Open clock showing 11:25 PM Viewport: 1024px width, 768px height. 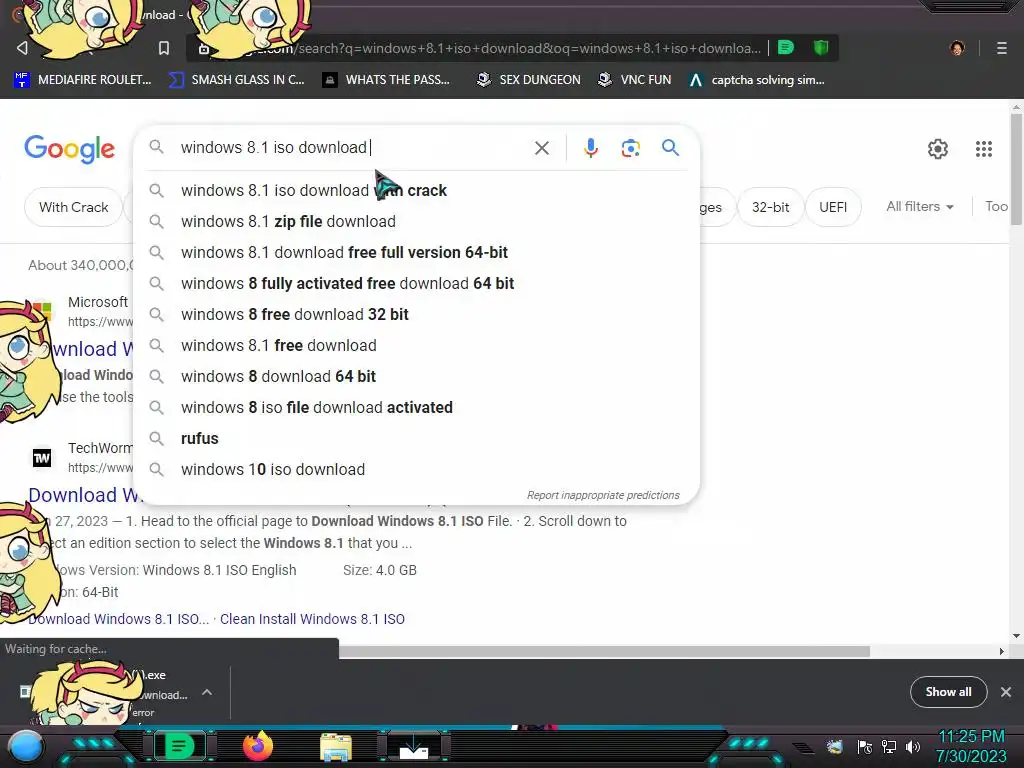[971, 746]
